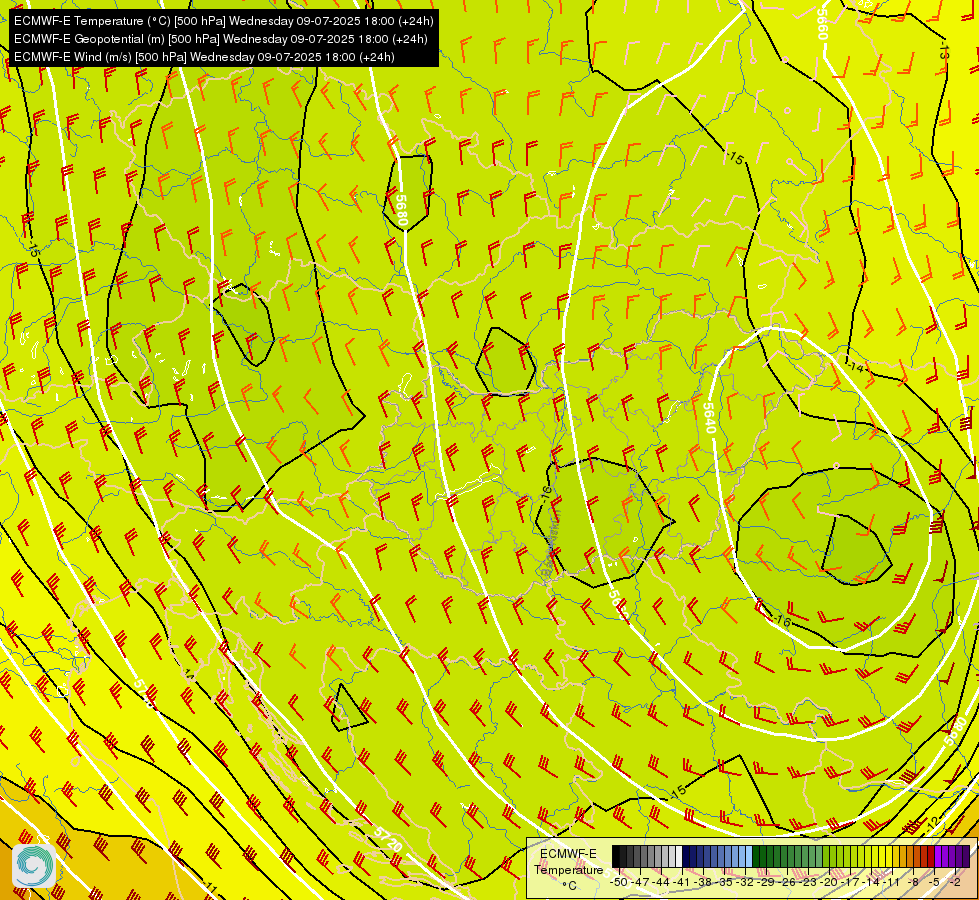979x900 pixels.
Task: Click the swirl logo icon at bottom-left
Action: tap(34, 866)
